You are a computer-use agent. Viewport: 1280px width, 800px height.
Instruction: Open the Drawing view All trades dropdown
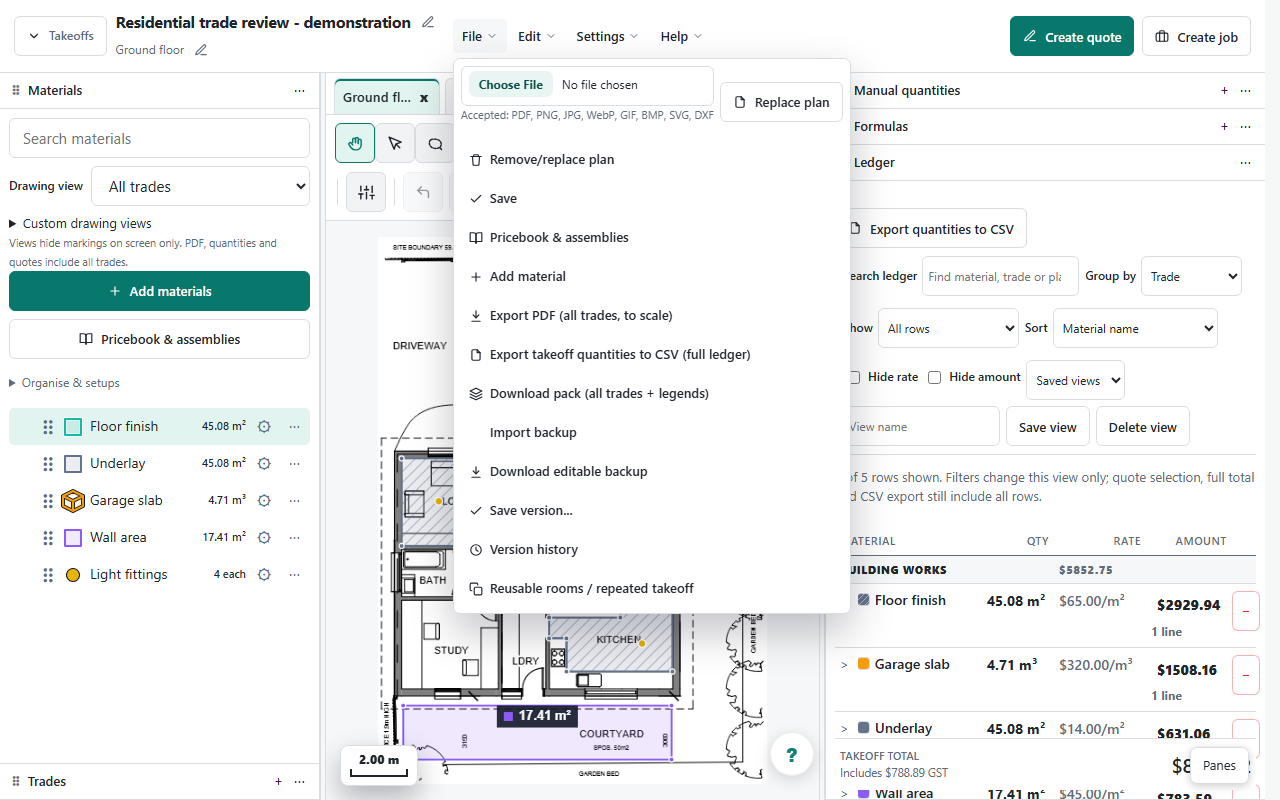(200, 186)
